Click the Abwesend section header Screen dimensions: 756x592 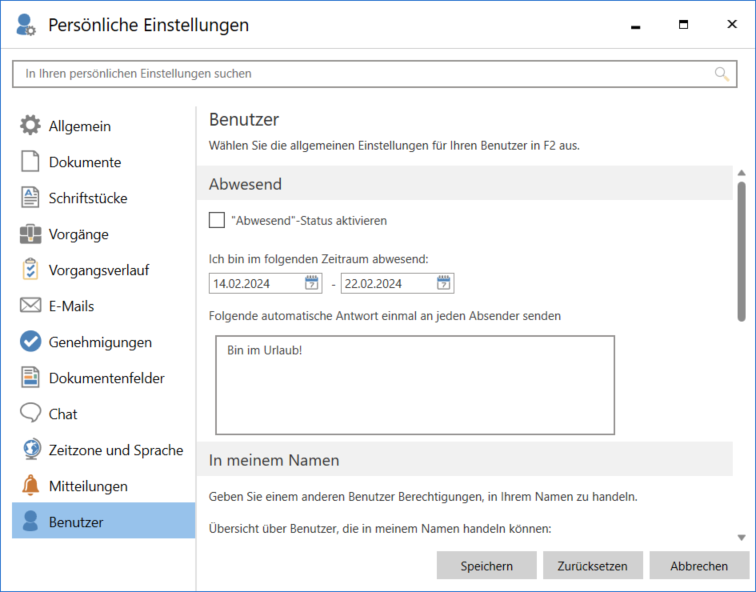[465, 184]
